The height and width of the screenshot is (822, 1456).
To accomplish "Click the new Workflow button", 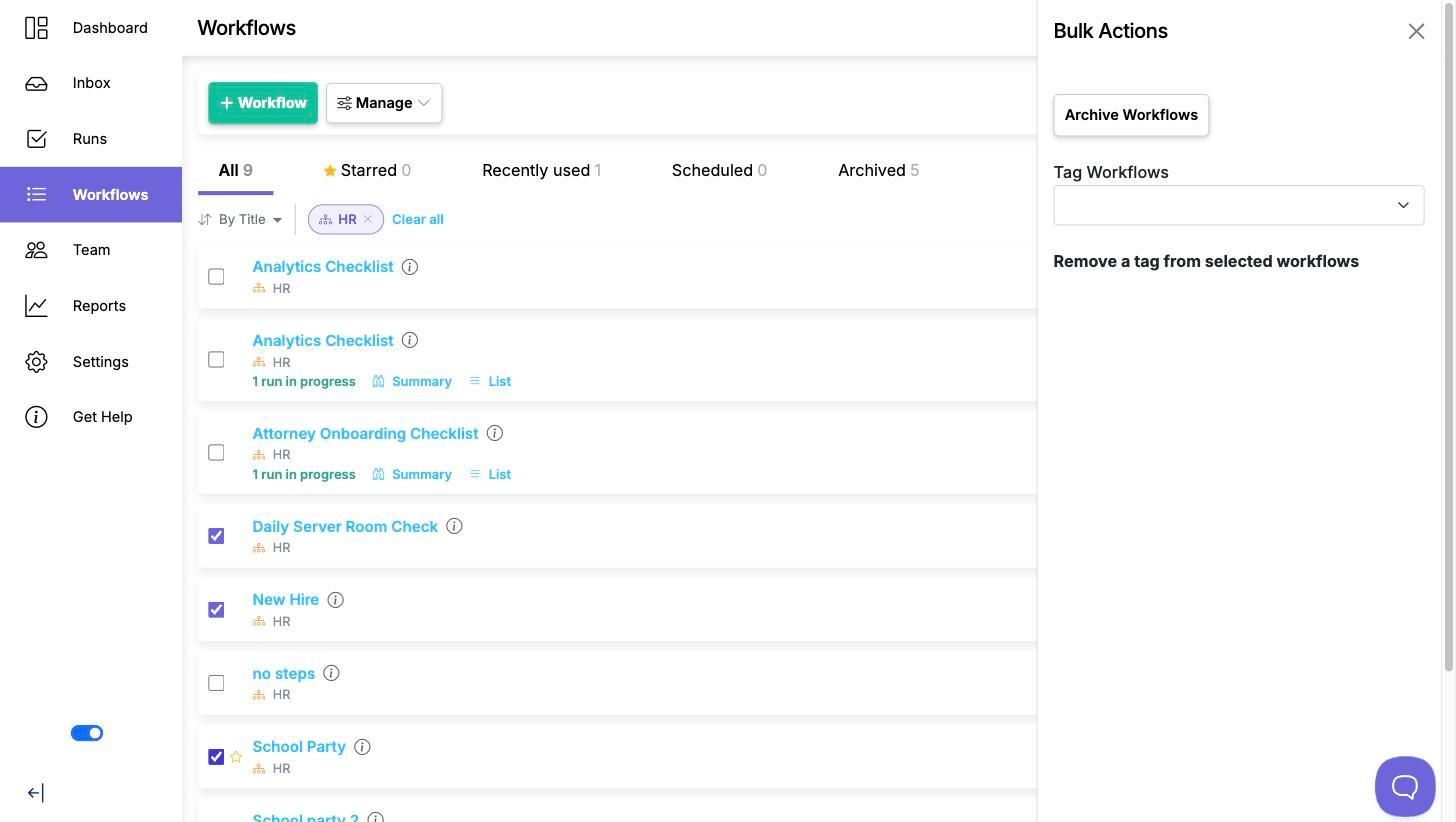I will coord(263,103).
